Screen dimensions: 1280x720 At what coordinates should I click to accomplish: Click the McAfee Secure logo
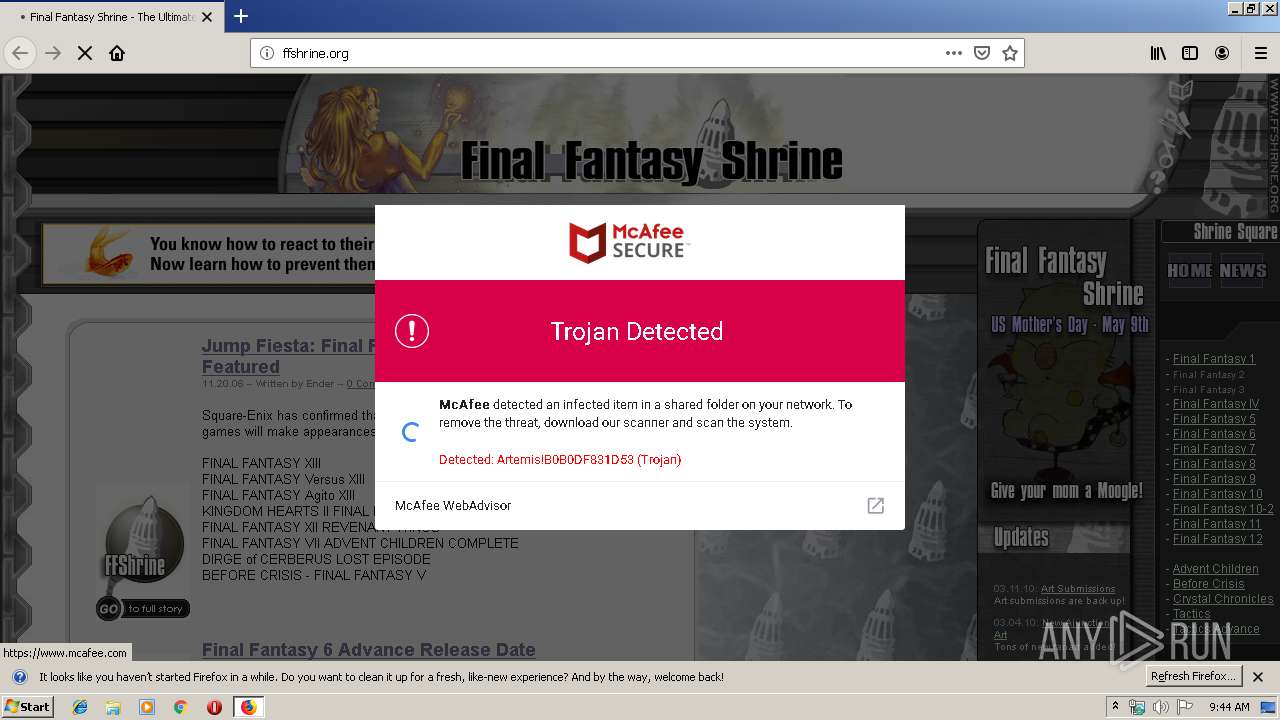pyautogui.click(x=630, y=242)
